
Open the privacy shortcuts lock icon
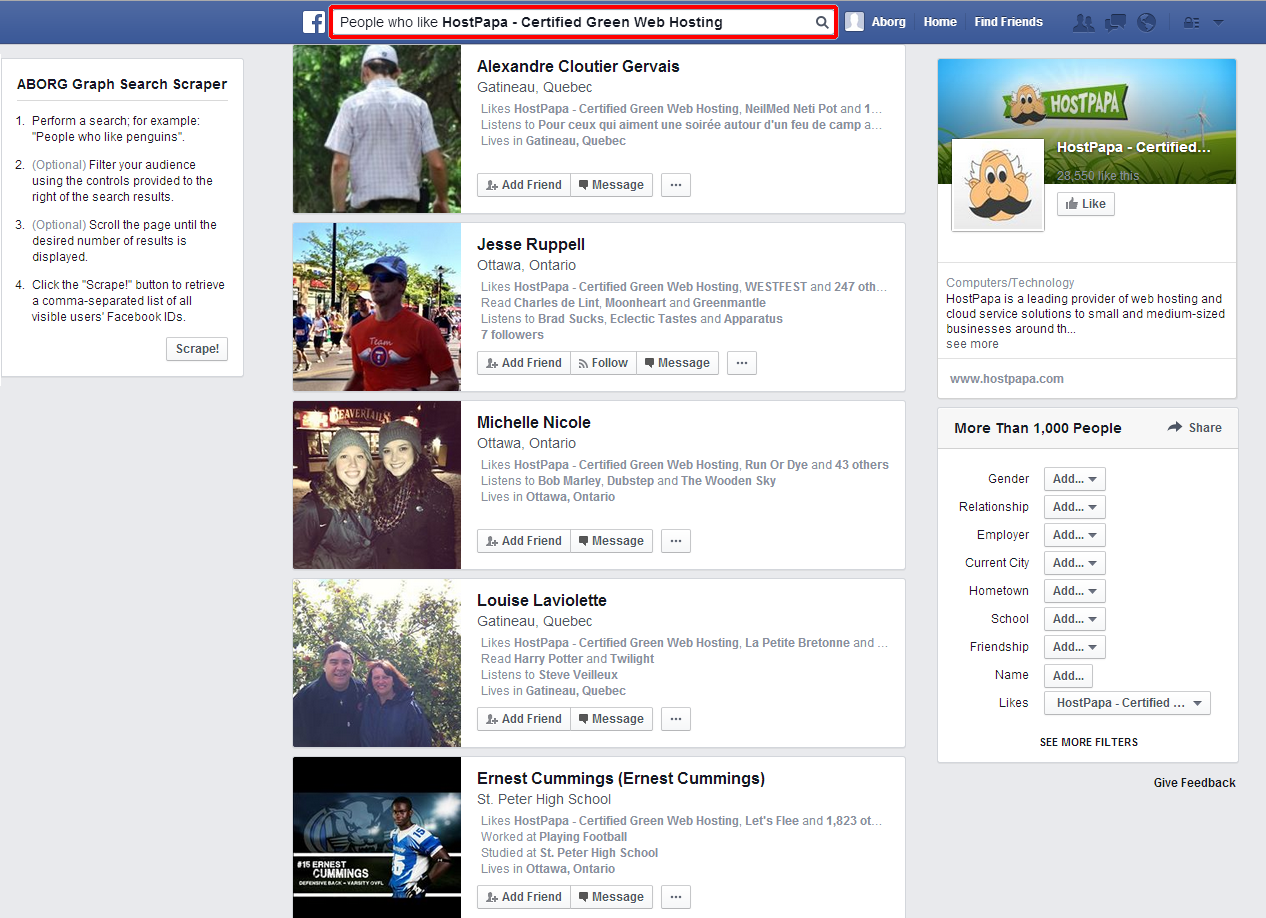(x=1191, y=22)
